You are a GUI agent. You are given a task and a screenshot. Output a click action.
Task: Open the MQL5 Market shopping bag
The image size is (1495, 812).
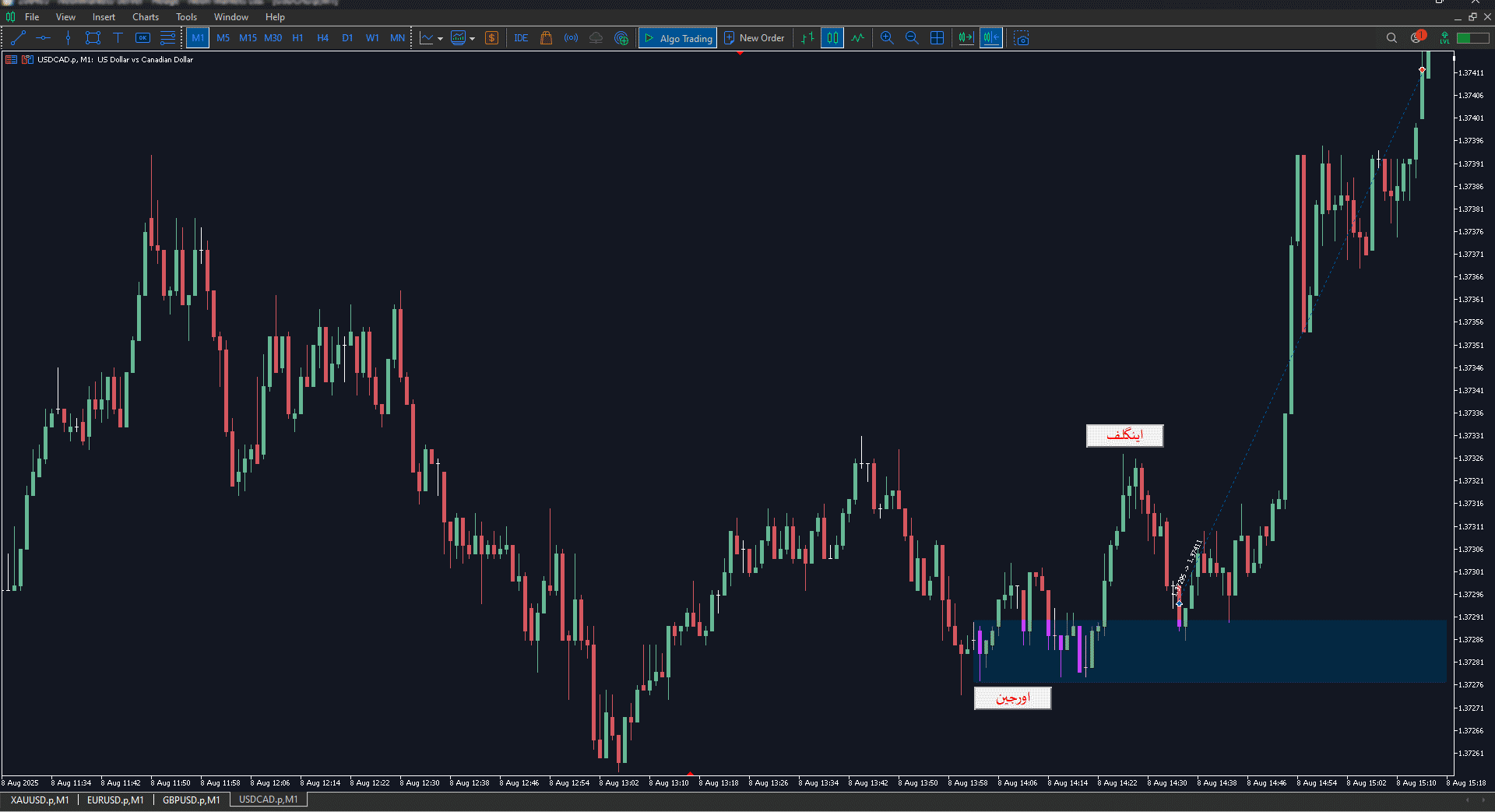pos(546,37)
